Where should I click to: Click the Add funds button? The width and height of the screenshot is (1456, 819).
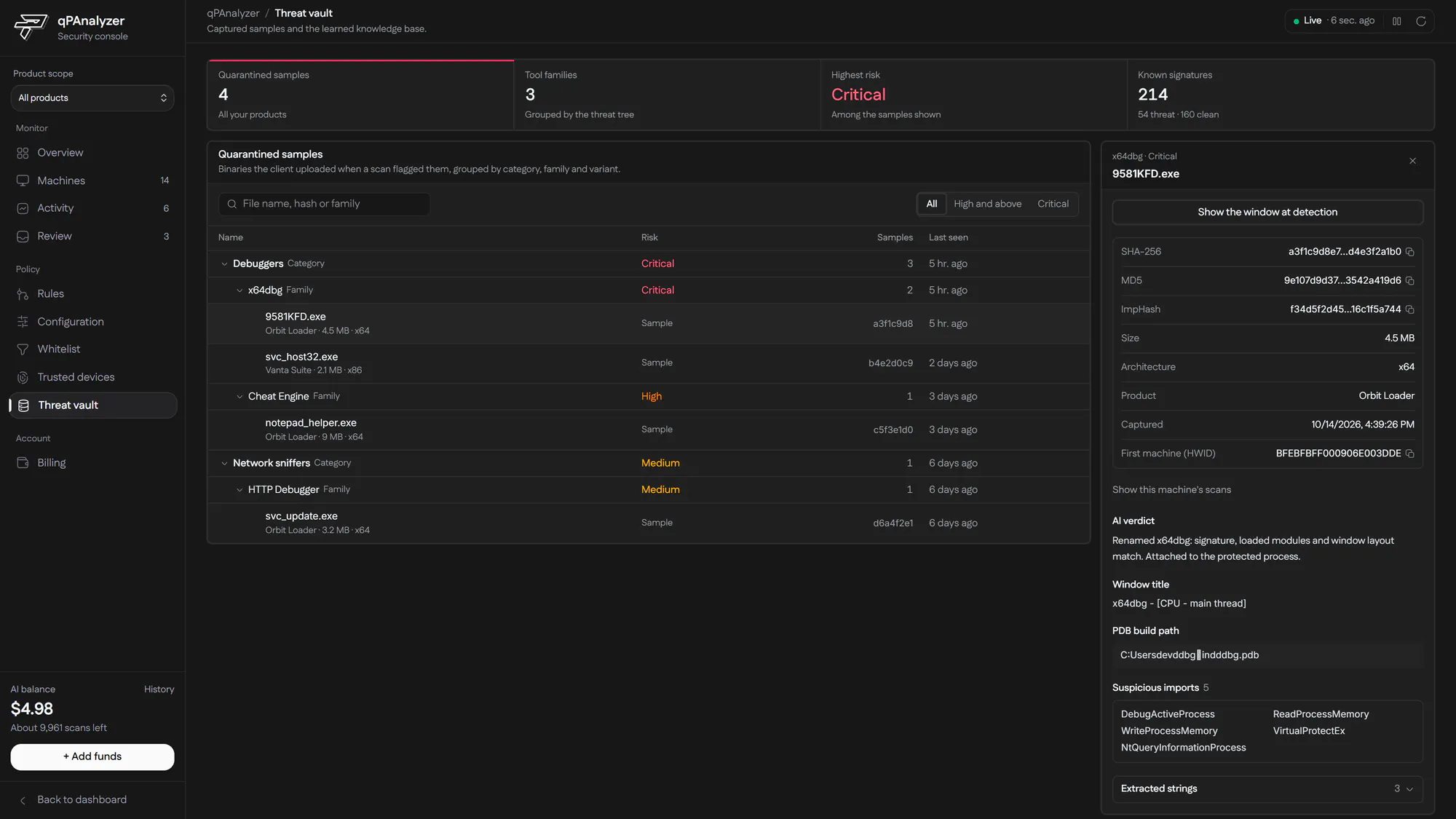[x=92, y=757]
